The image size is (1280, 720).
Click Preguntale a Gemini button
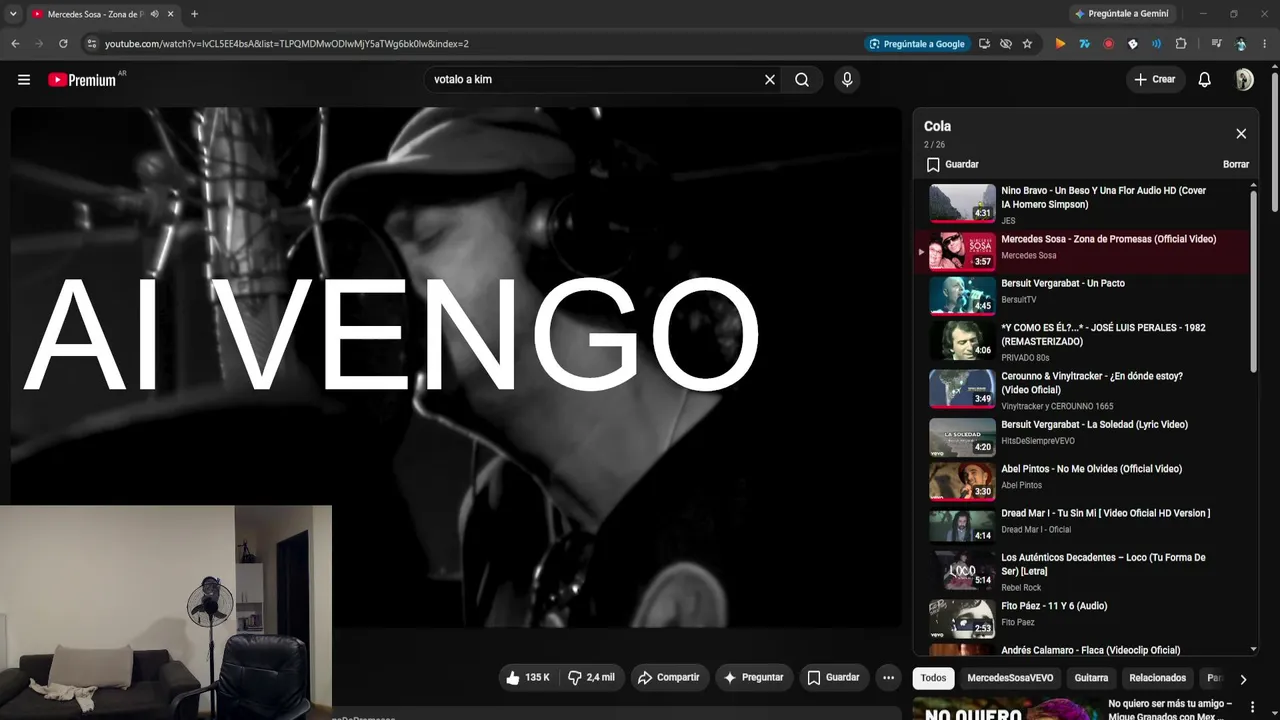click(1120, 14)
